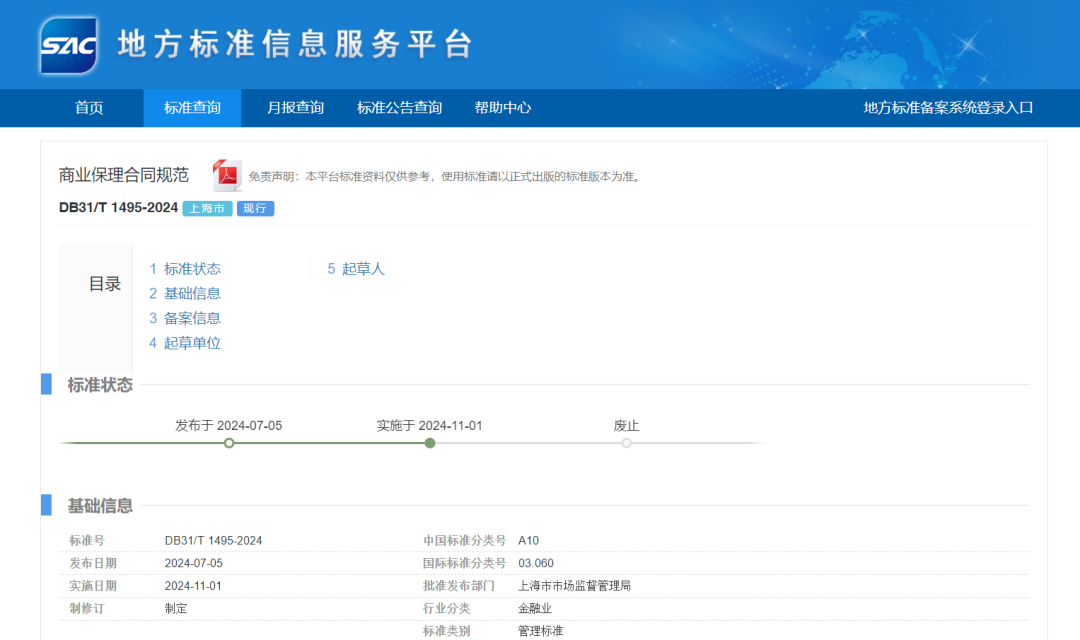Click the 实施日期 value 2024-11-01
The image size is (1080, 640).
[193, 586]
